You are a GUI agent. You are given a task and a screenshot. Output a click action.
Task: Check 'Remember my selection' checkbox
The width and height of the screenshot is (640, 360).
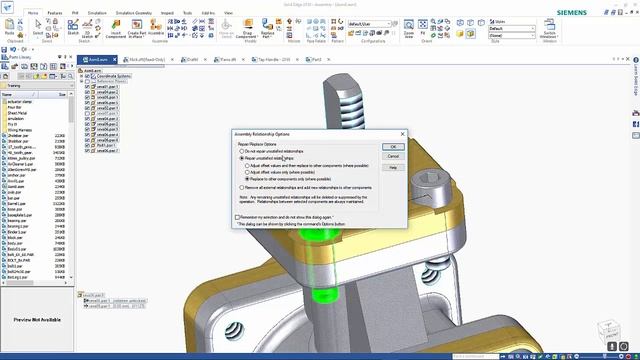click(237, 217)
